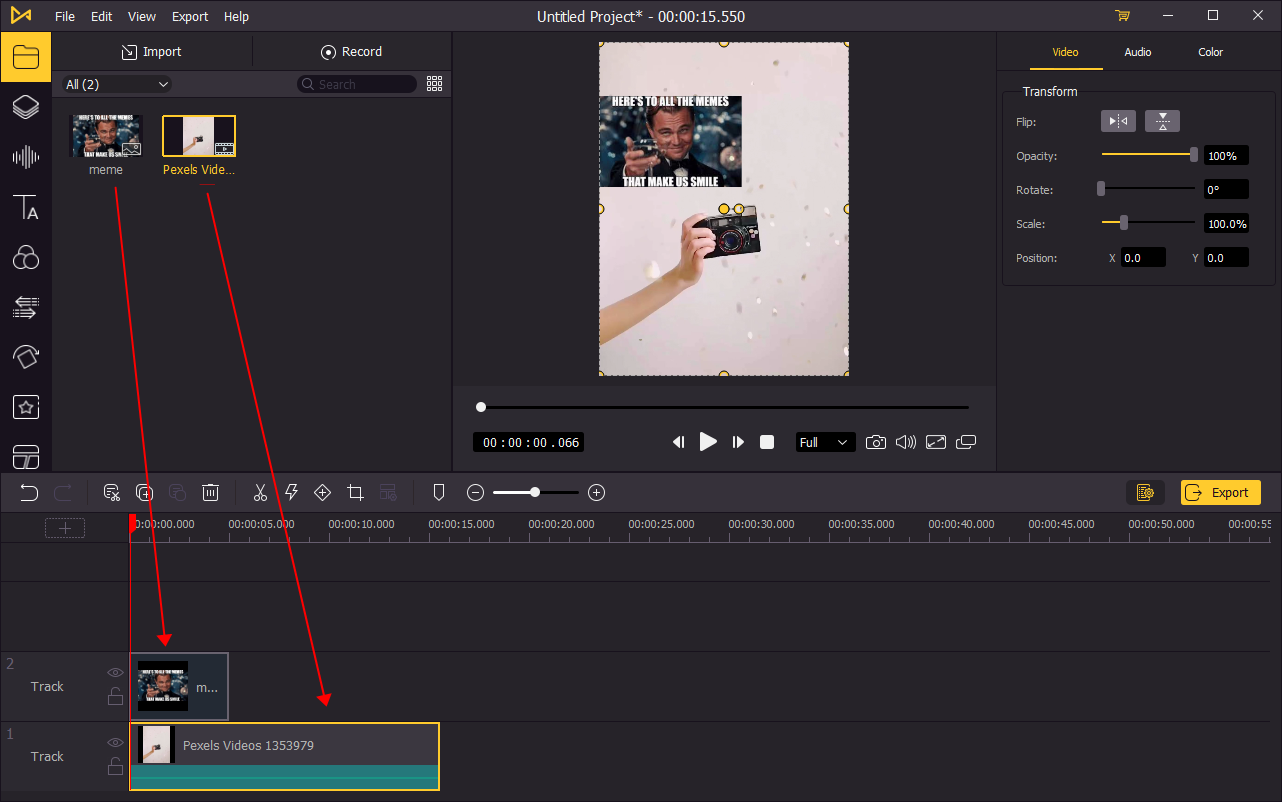
Task: Open the Full preview quality dropdown
Action: point(825,442)
